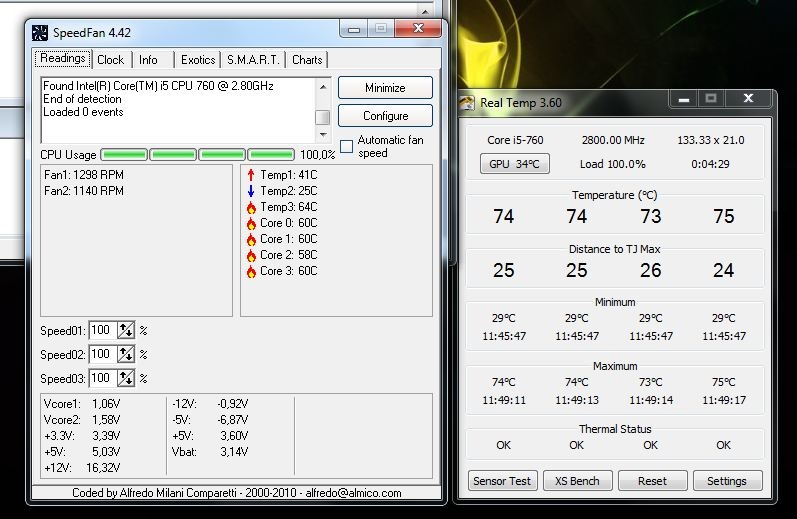Click the SpeedFan Minimize button

(x=385, y=87)
